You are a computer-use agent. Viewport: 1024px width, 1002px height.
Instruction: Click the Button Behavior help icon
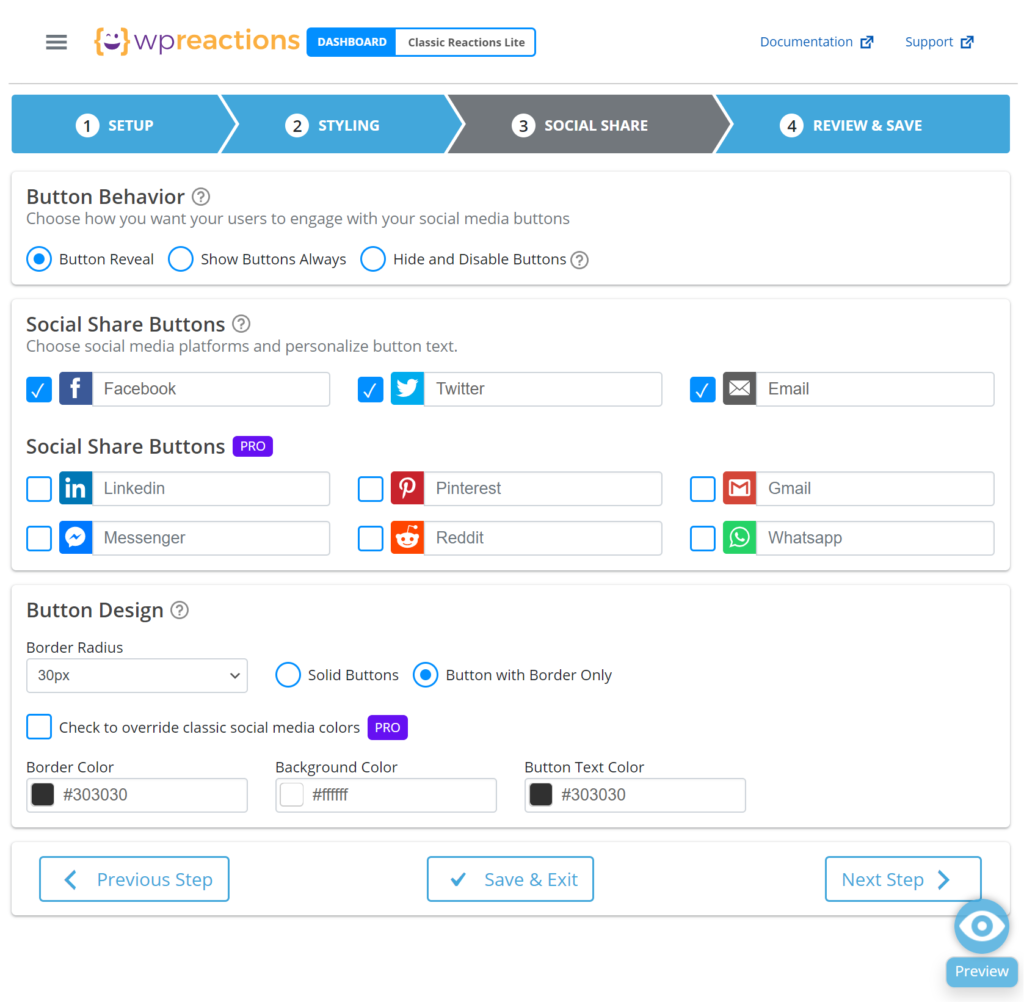coord(201,197)
